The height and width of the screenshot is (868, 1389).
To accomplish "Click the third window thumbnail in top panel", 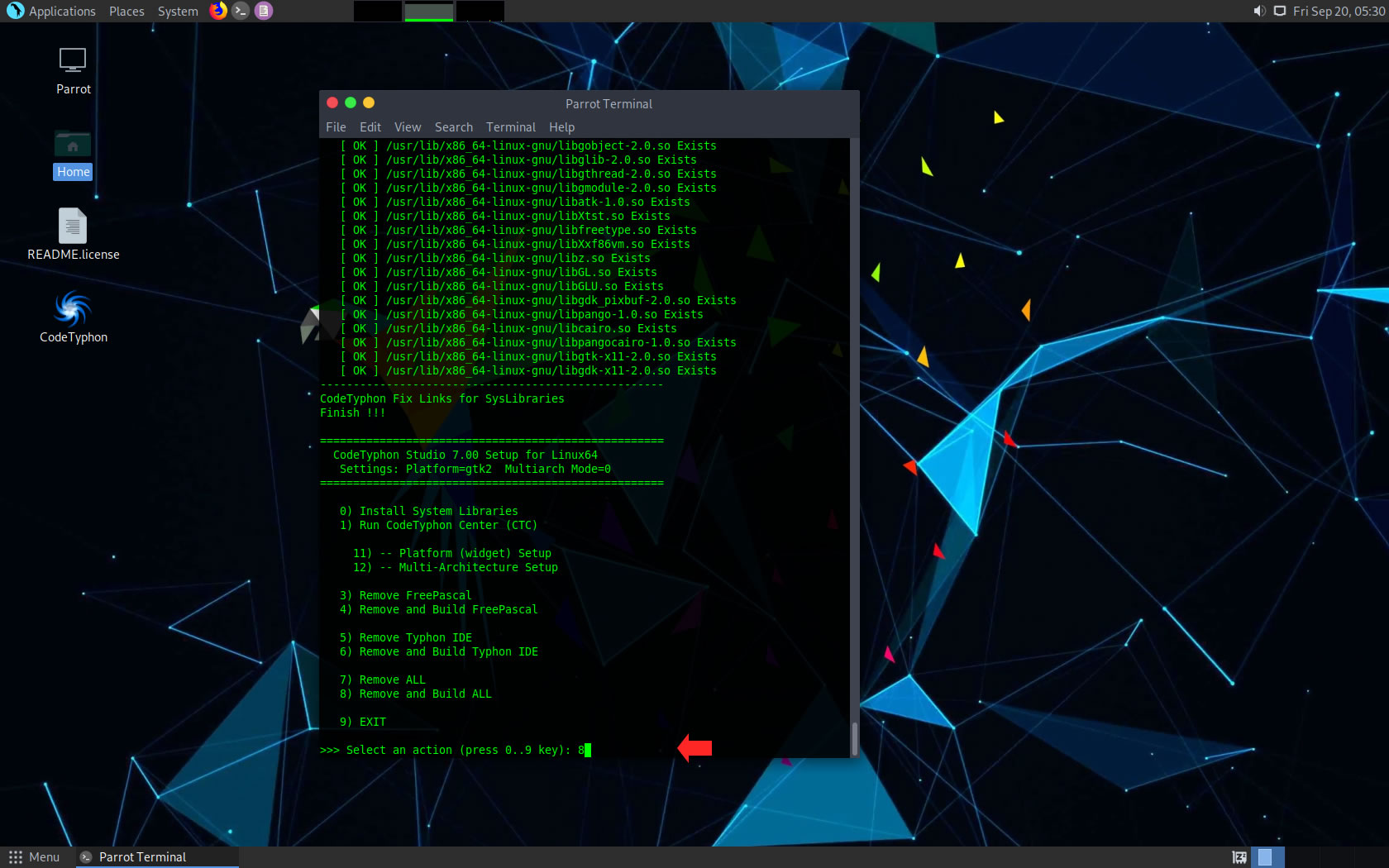I will point(480,11).
